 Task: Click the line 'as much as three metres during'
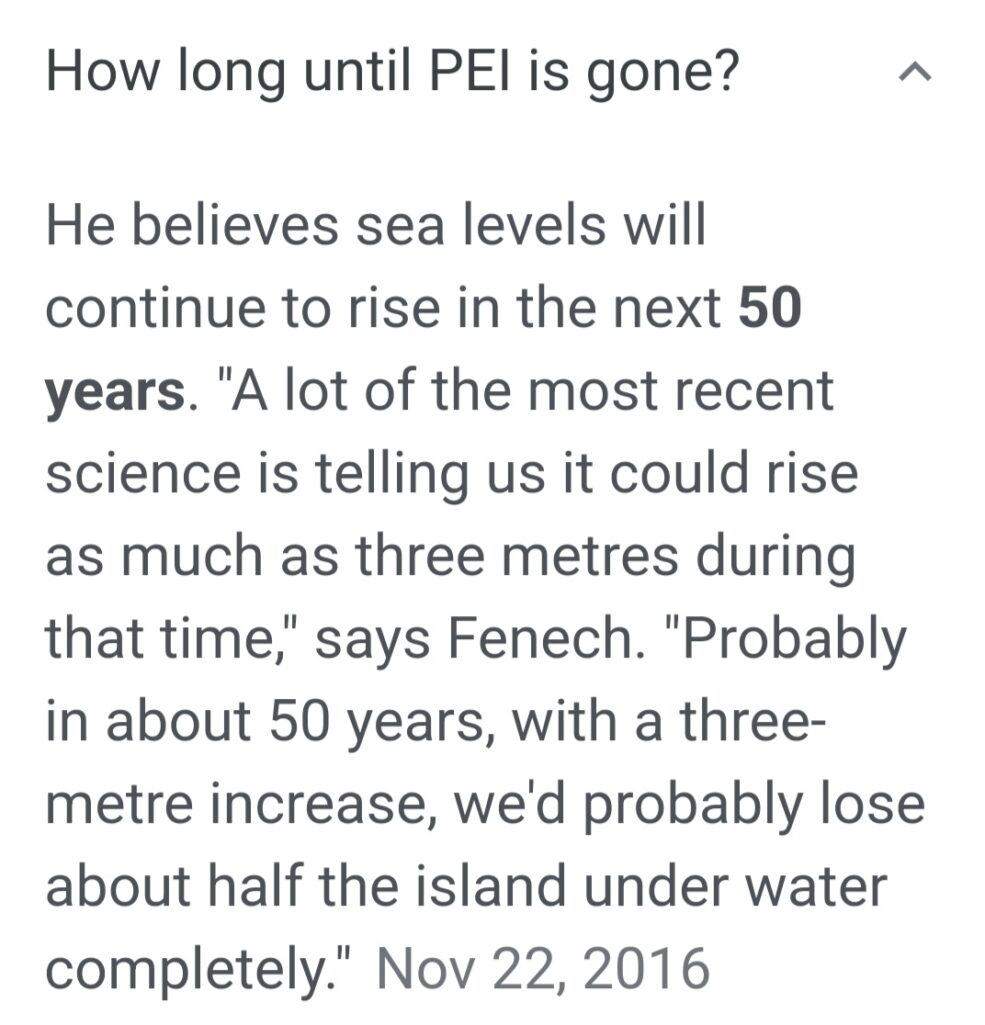point(450,558)
